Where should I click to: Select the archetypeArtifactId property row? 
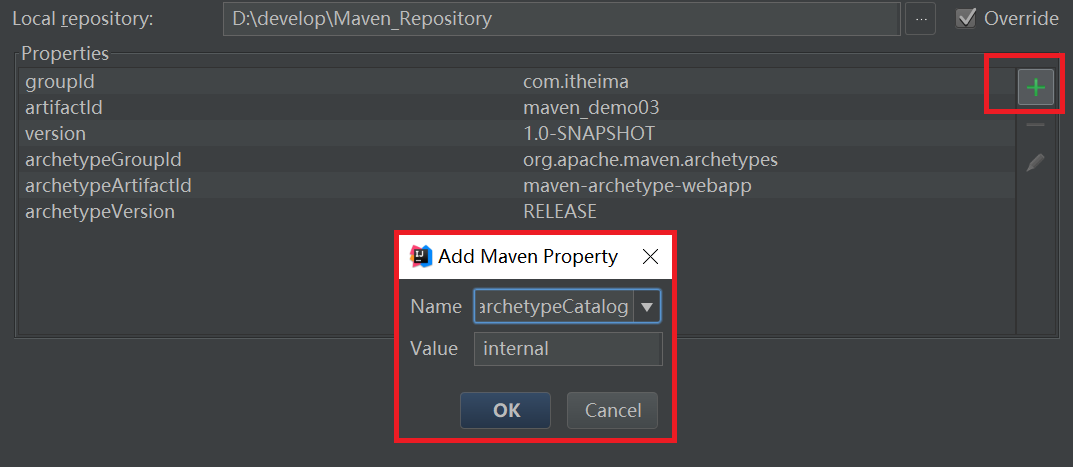click(x=517, y=186)
